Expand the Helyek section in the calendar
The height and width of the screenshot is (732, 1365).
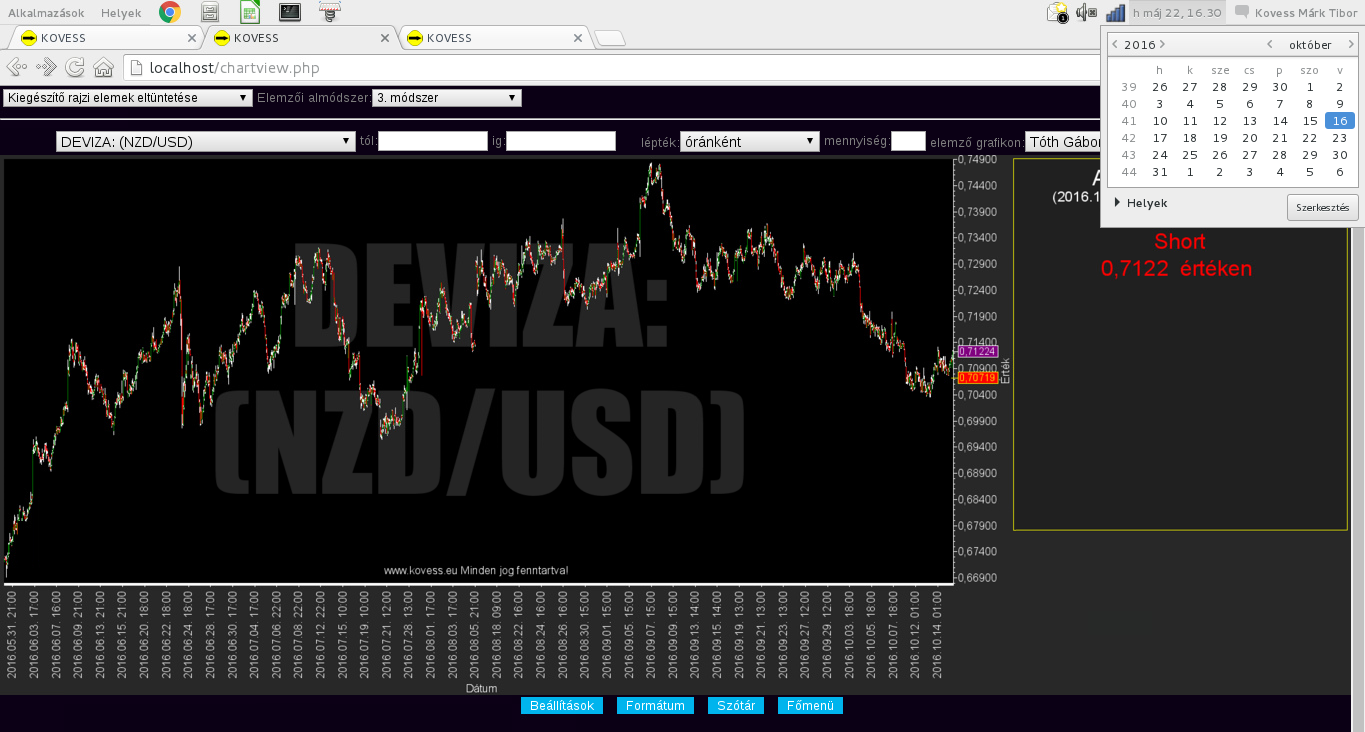pos(1118,203)
